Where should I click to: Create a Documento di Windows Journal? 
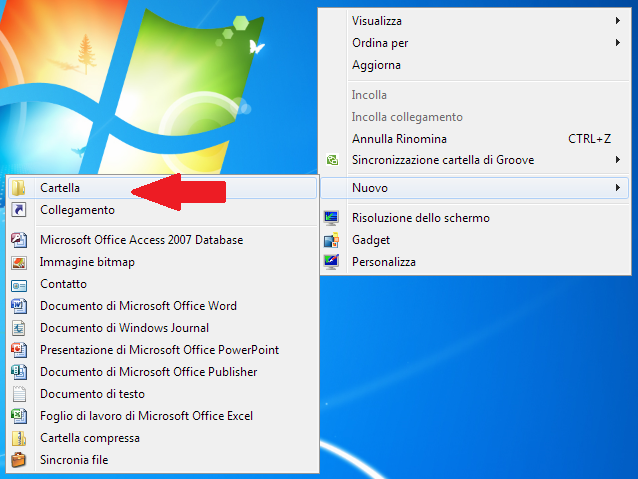coord(162,328)
